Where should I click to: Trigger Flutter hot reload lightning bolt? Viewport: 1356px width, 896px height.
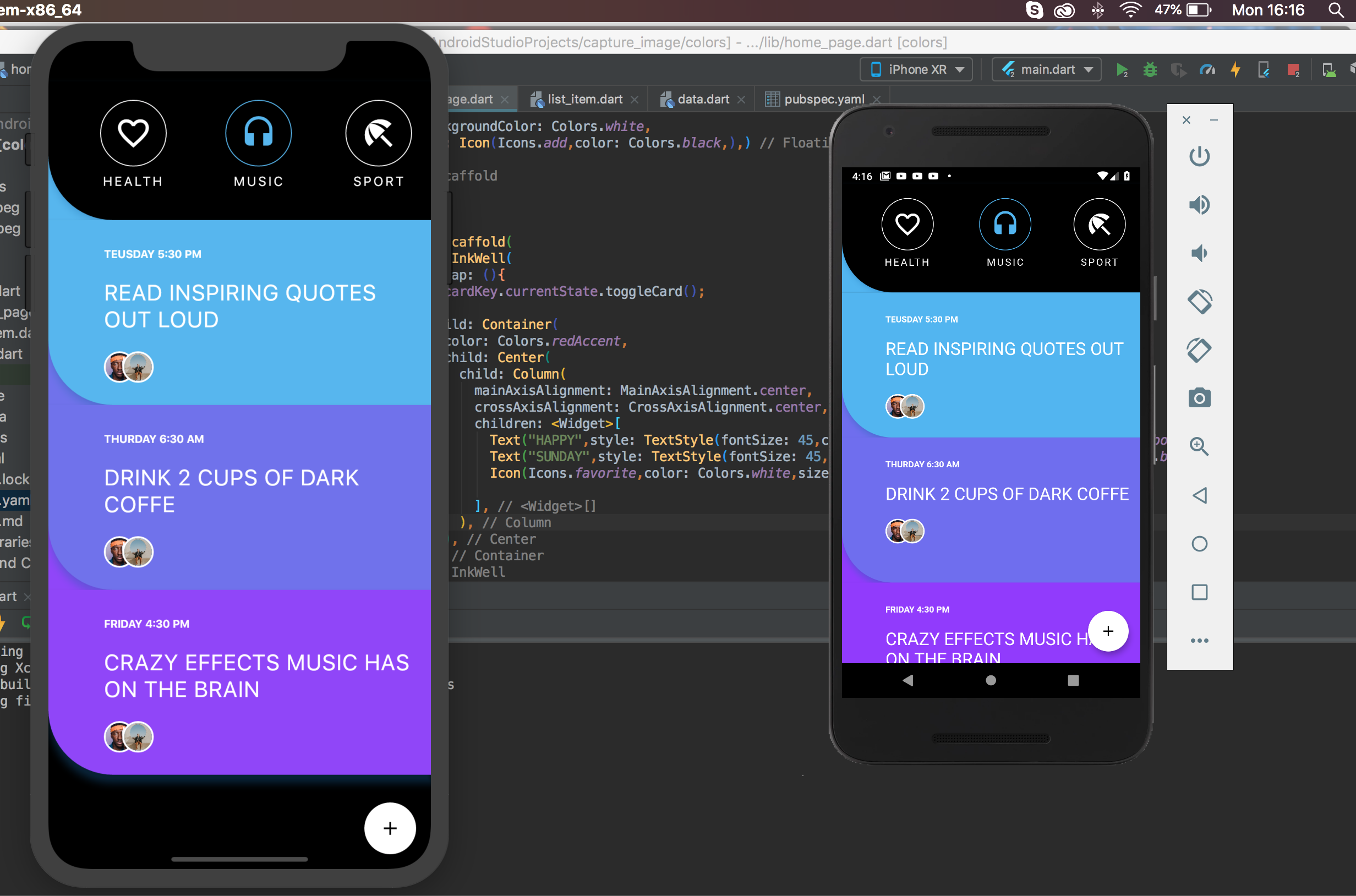pyautogui.click(x=1235, y=70)
